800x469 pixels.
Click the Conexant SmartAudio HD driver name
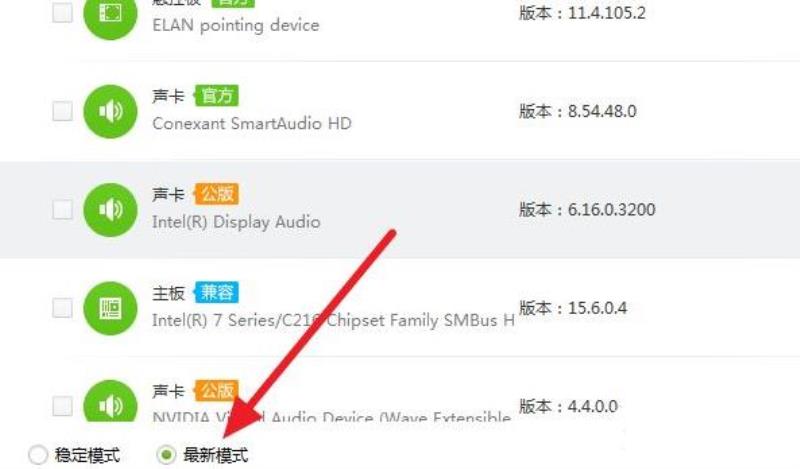(252, 124)
